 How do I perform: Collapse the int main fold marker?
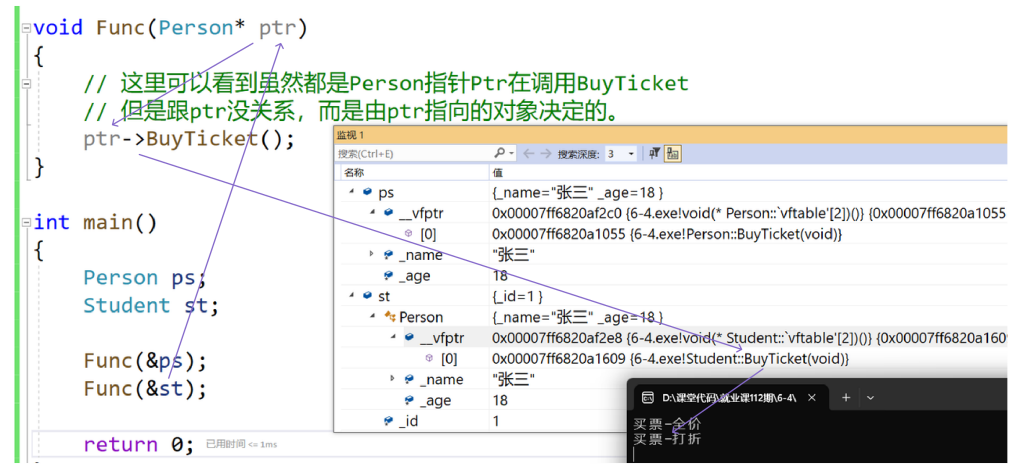coord(25,223)
